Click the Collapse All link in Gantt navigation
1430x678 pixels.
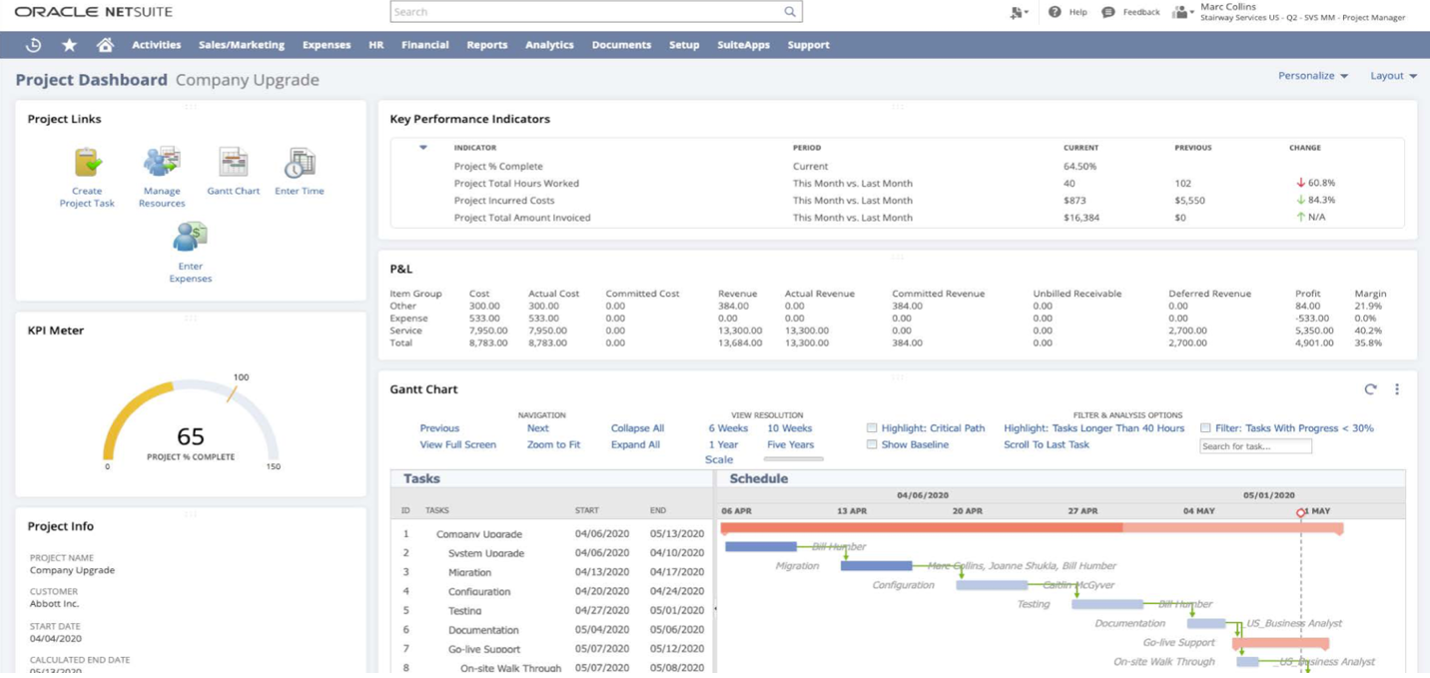coord(636,427)
